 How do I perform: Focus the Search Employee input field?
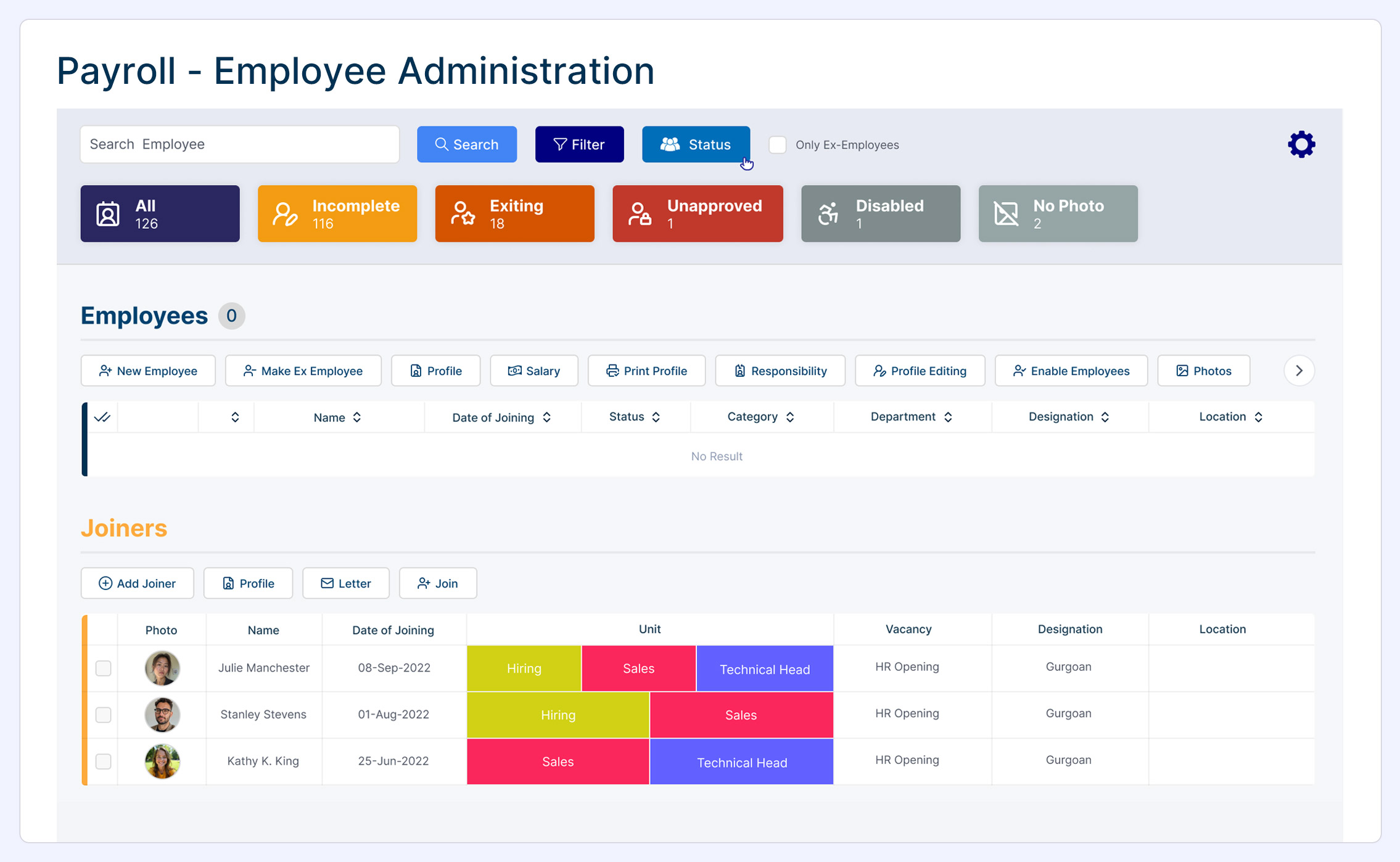pyautogui.click(x=239, y=144)
